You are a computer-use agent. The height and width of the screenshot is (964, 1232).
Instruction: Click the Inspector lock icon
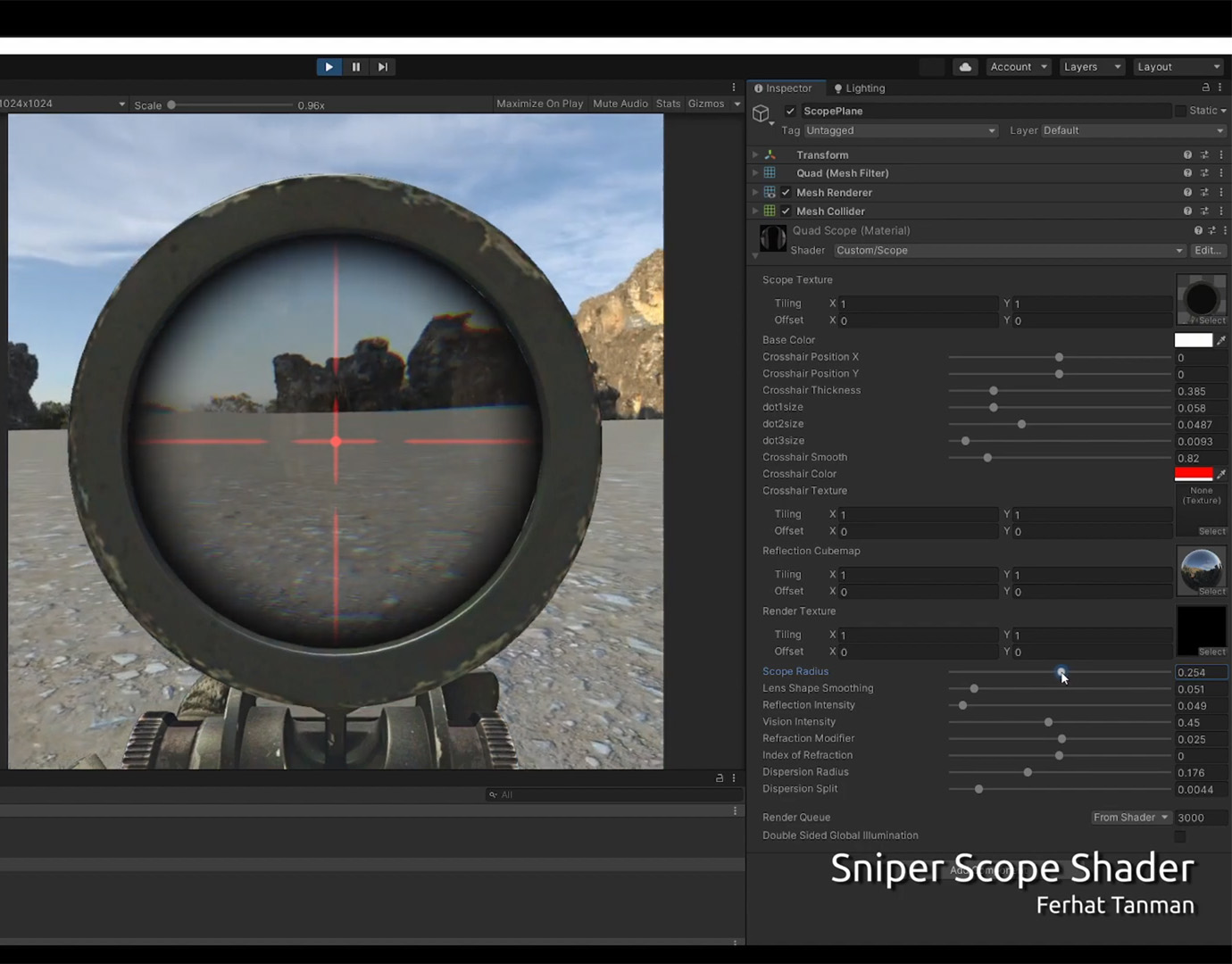pyautogui.click(x=1205, y=87)
